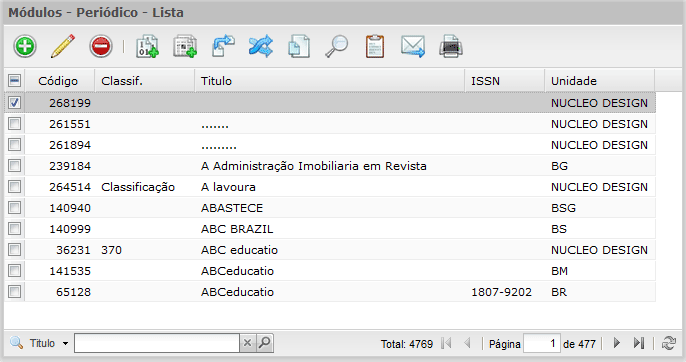Check the ABC BRAZIL row checkbox
This screenshot has height=362, width=686.
coord(14,228)
